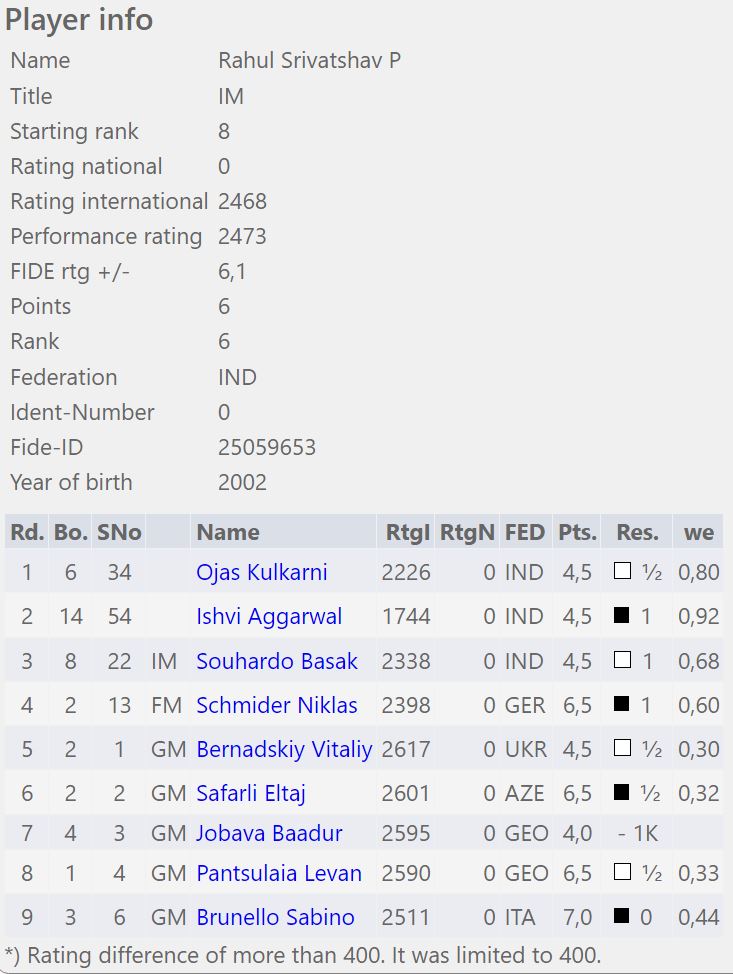Click the RtgI column header

(x=406, y=532)
